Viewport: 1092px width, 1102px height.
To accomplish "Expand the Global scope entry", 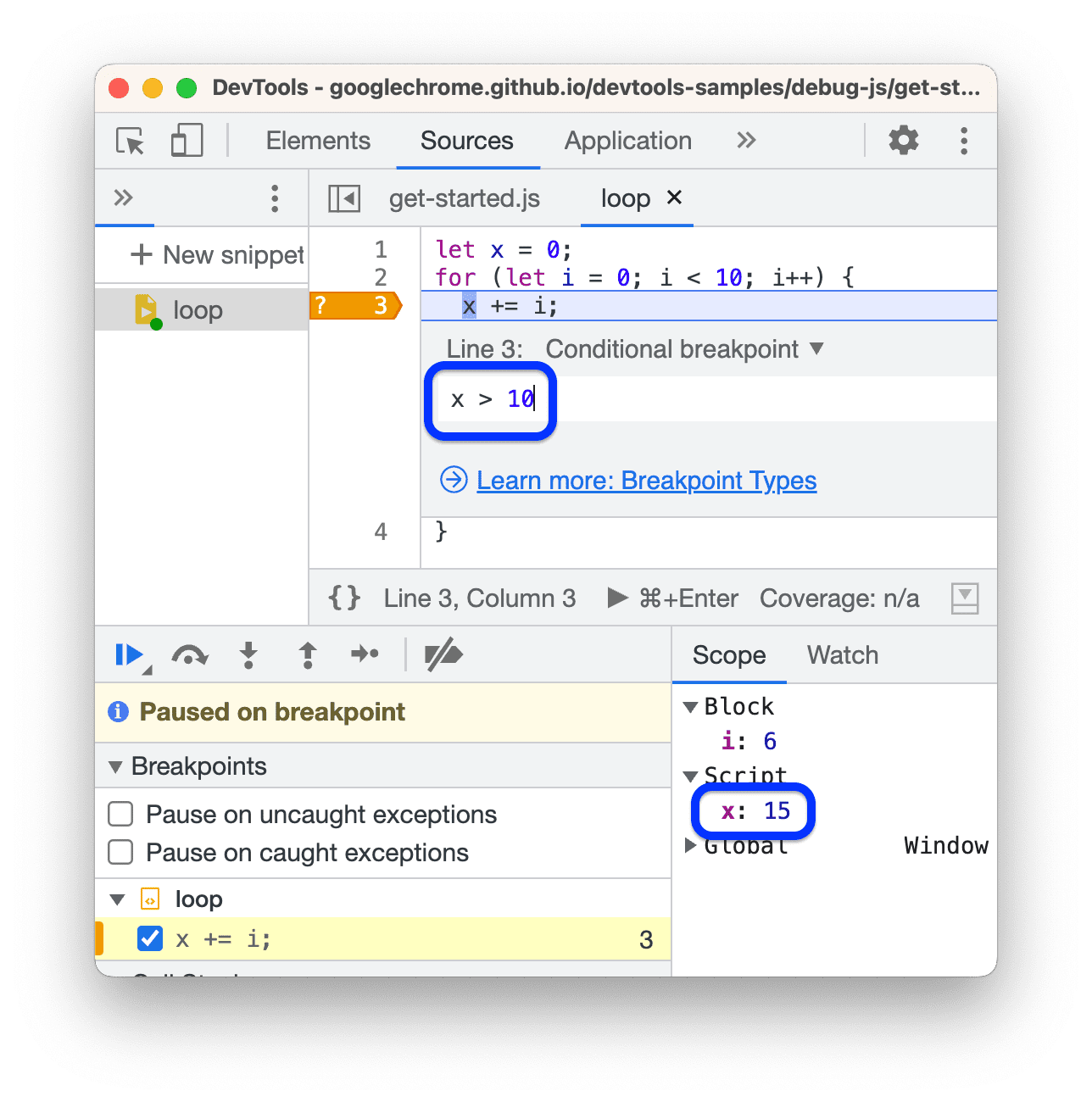I will [x=689, y=845].
